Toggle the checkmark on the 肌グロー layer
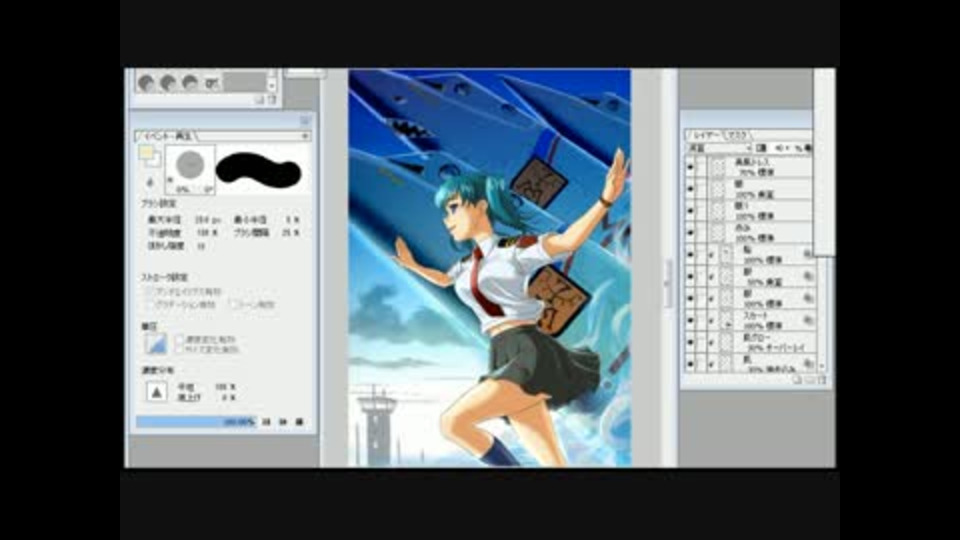The height and width of the screenshot is (540, 960). click(711, 342)
